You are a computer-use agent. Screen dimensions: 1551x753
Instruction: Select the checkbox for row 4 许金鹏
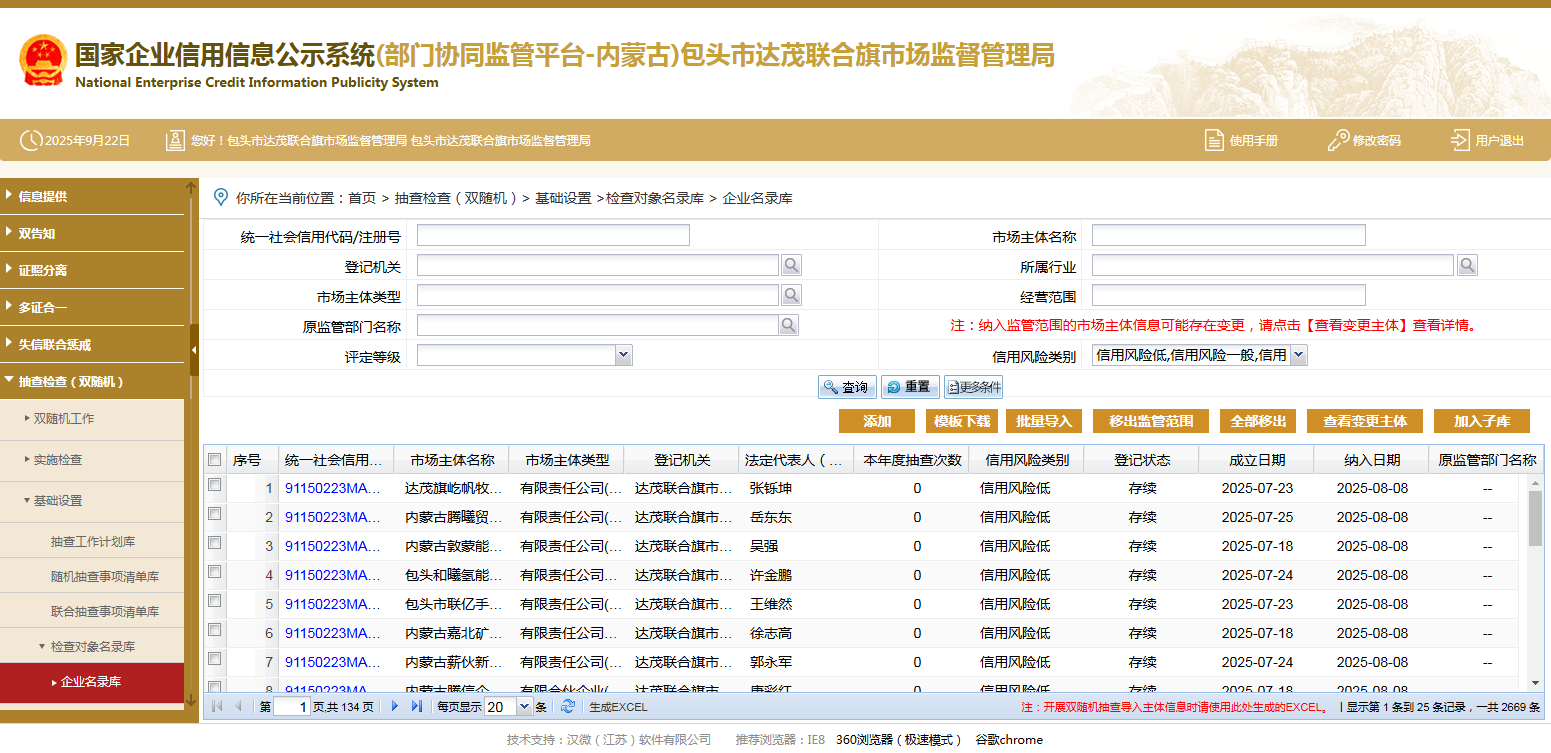[214, 572]
